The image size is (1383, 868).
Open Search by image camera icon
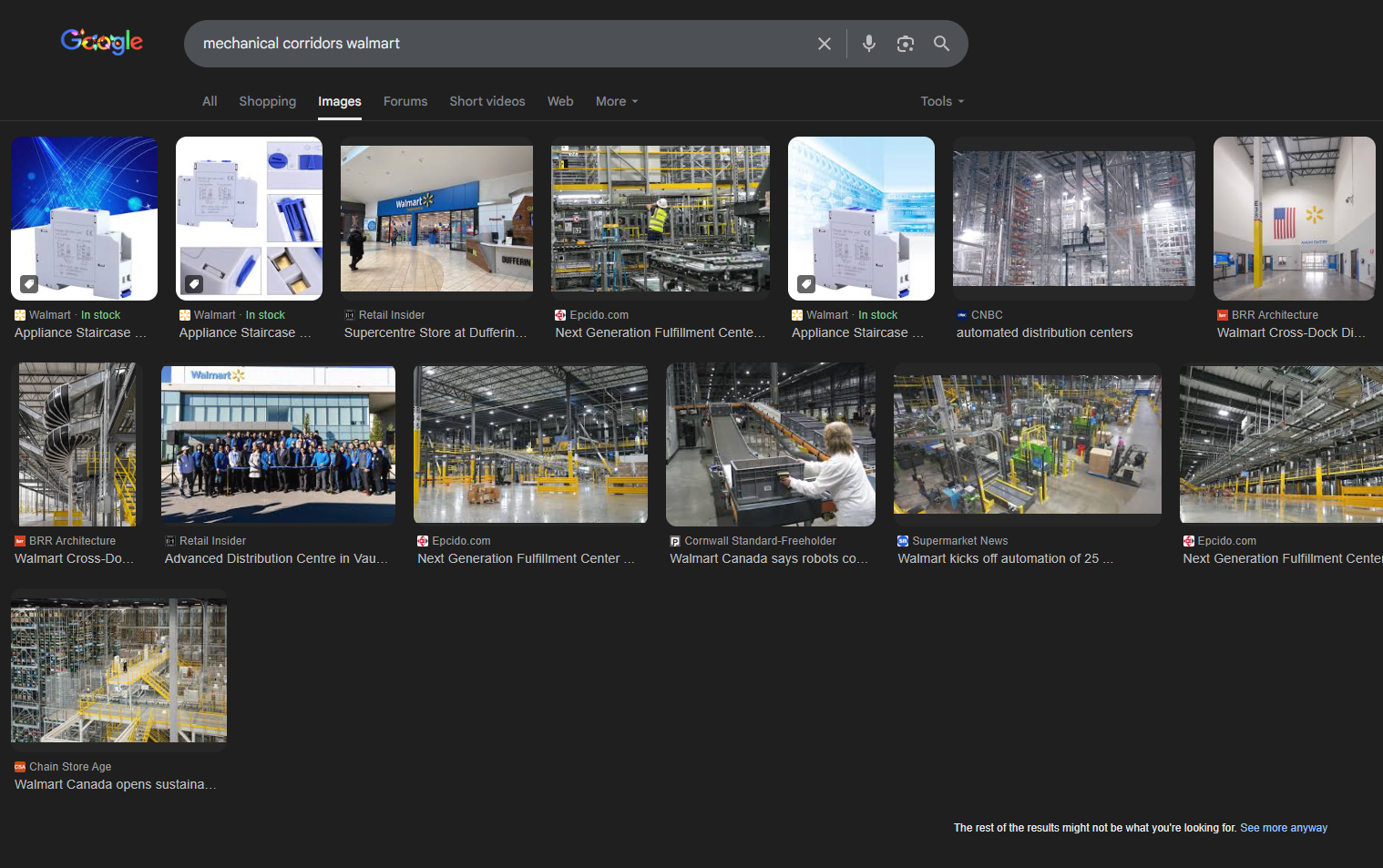pyautogui.click(x=906, y=44)
